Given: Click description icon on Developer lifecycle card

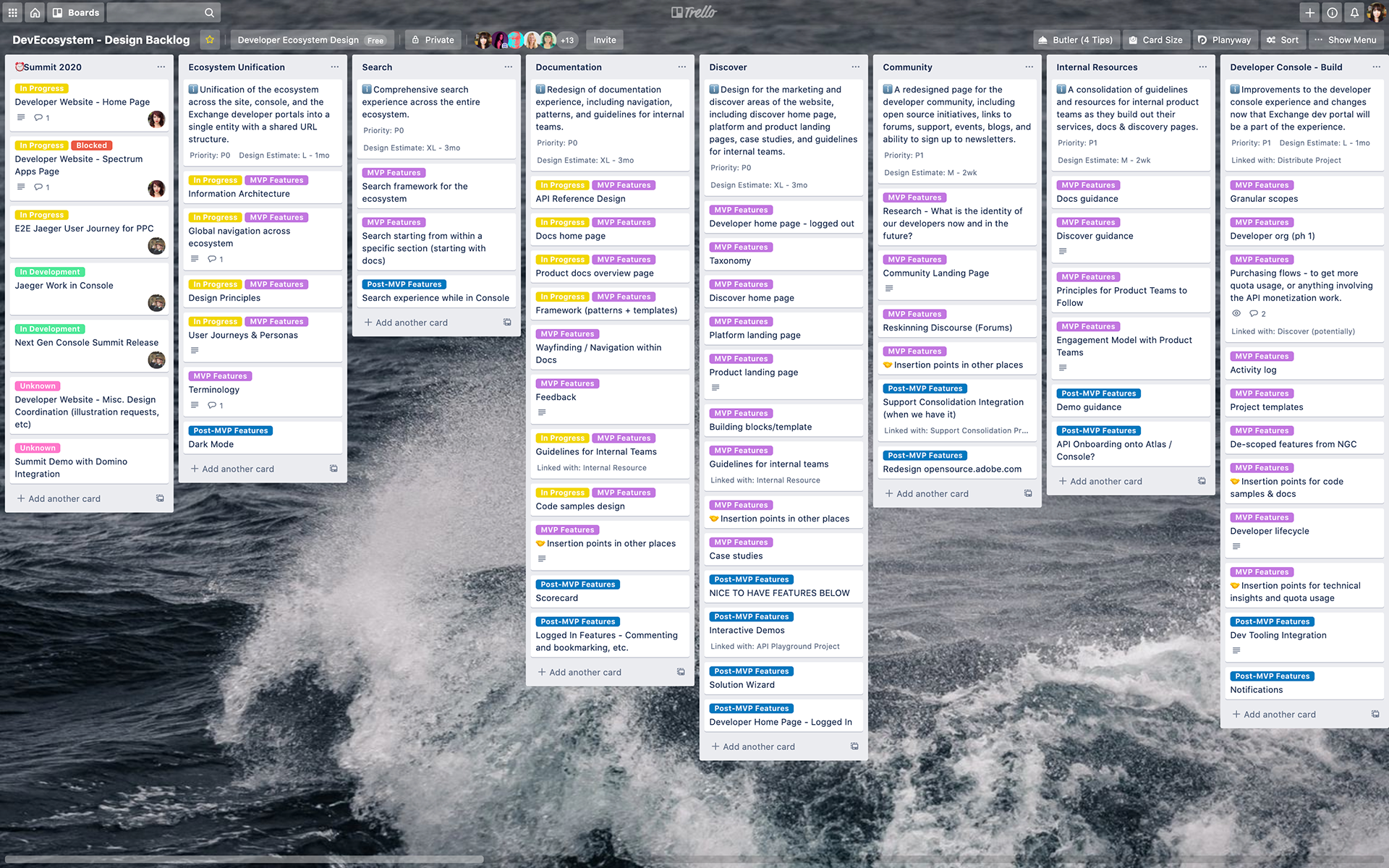Looking at the screenshot, I should tap(1236, 547).
